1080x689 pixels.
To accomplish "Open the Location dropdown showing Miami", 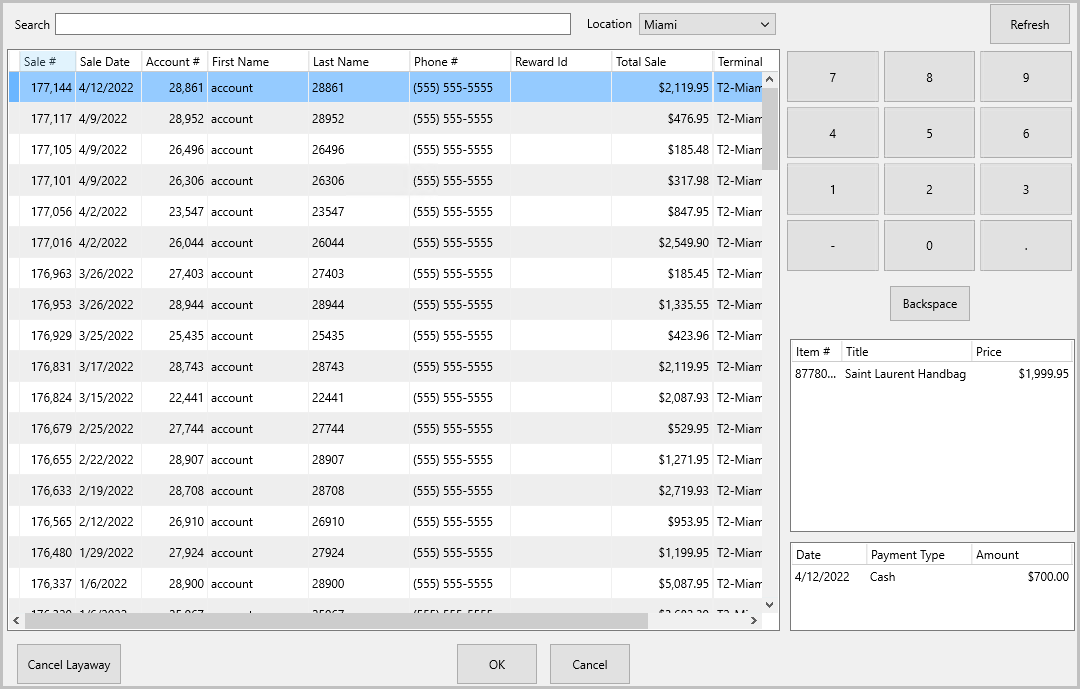I will tap(707, 24).
